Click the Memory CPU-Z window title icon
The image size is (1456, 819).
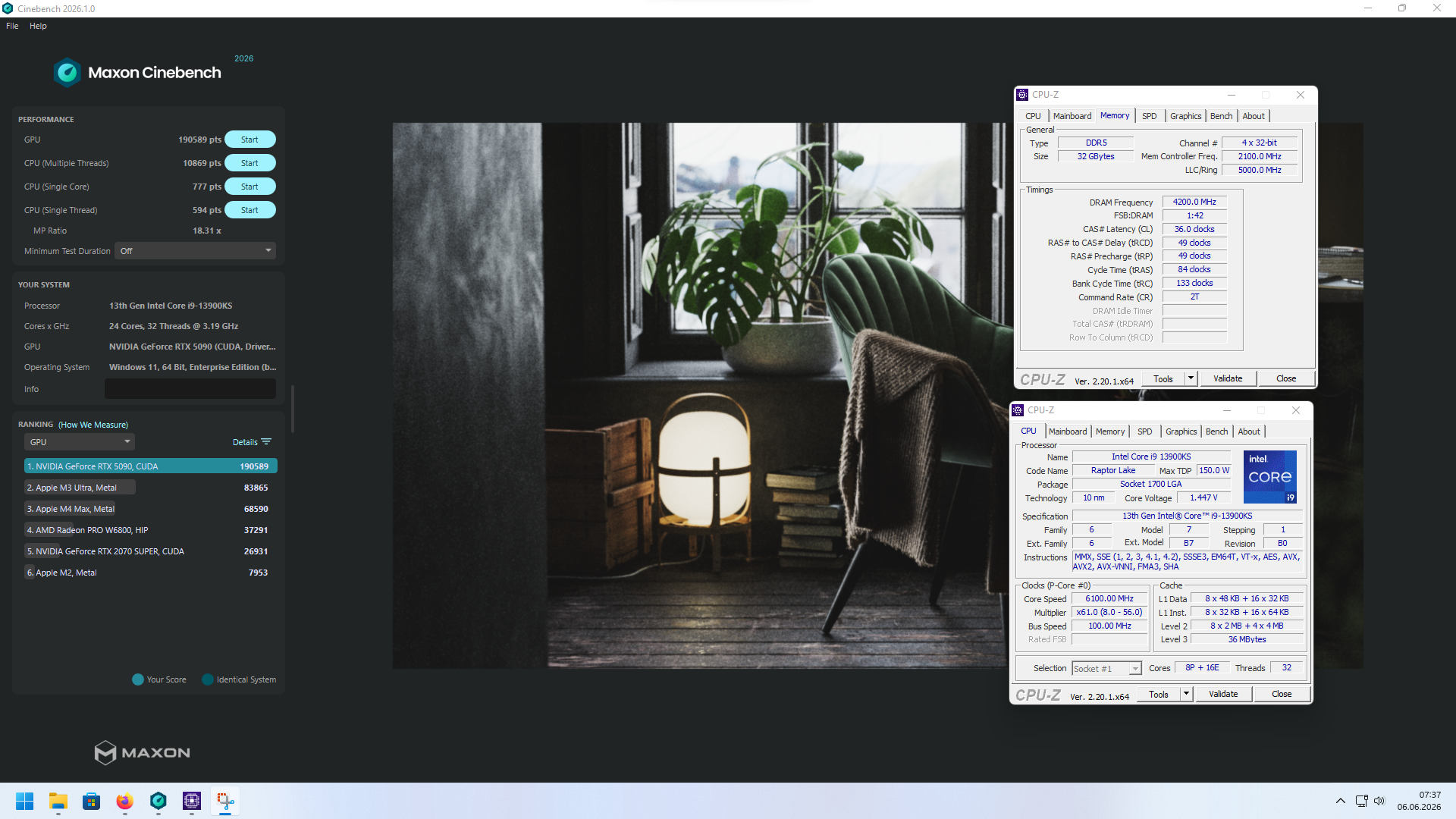pos(1022,95)
